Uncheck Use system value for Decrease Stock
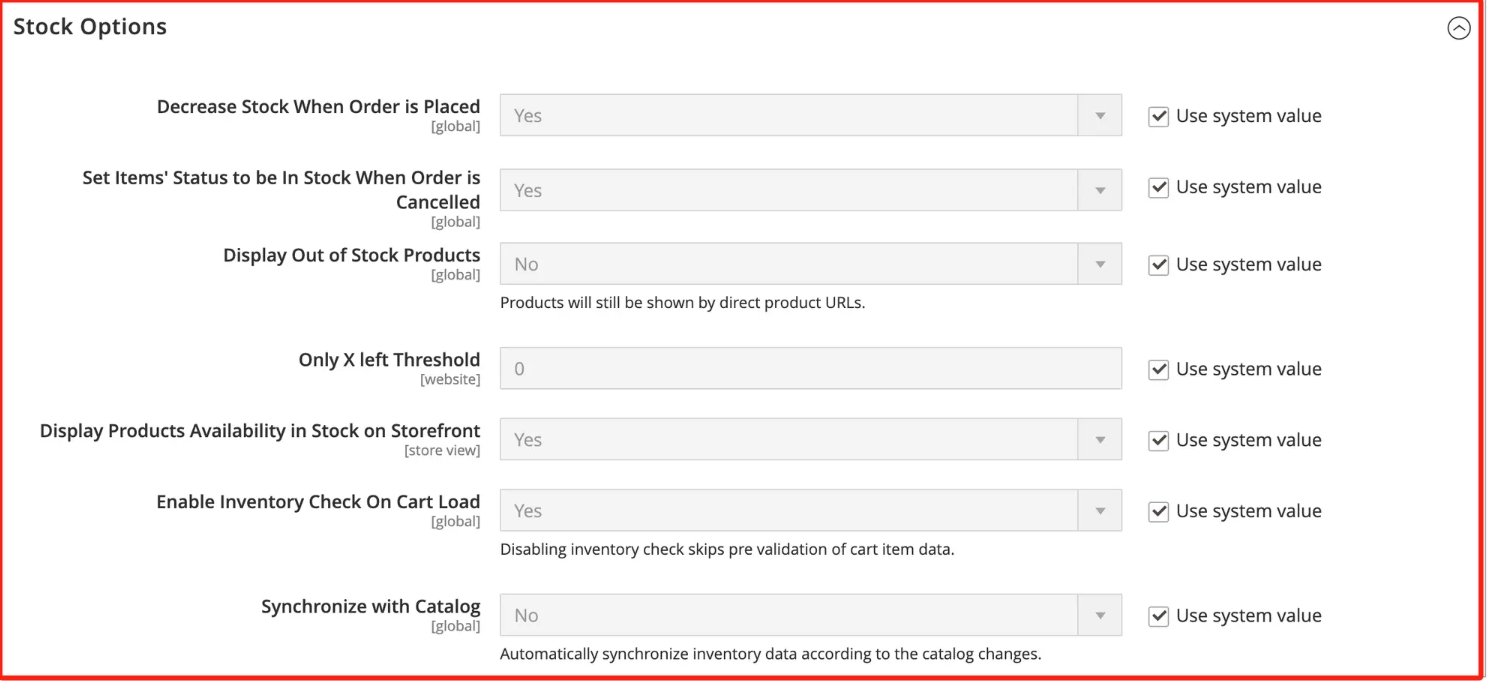This screenshot has height=681, width=1488. pyautogui.click(x=1158, y=116)
